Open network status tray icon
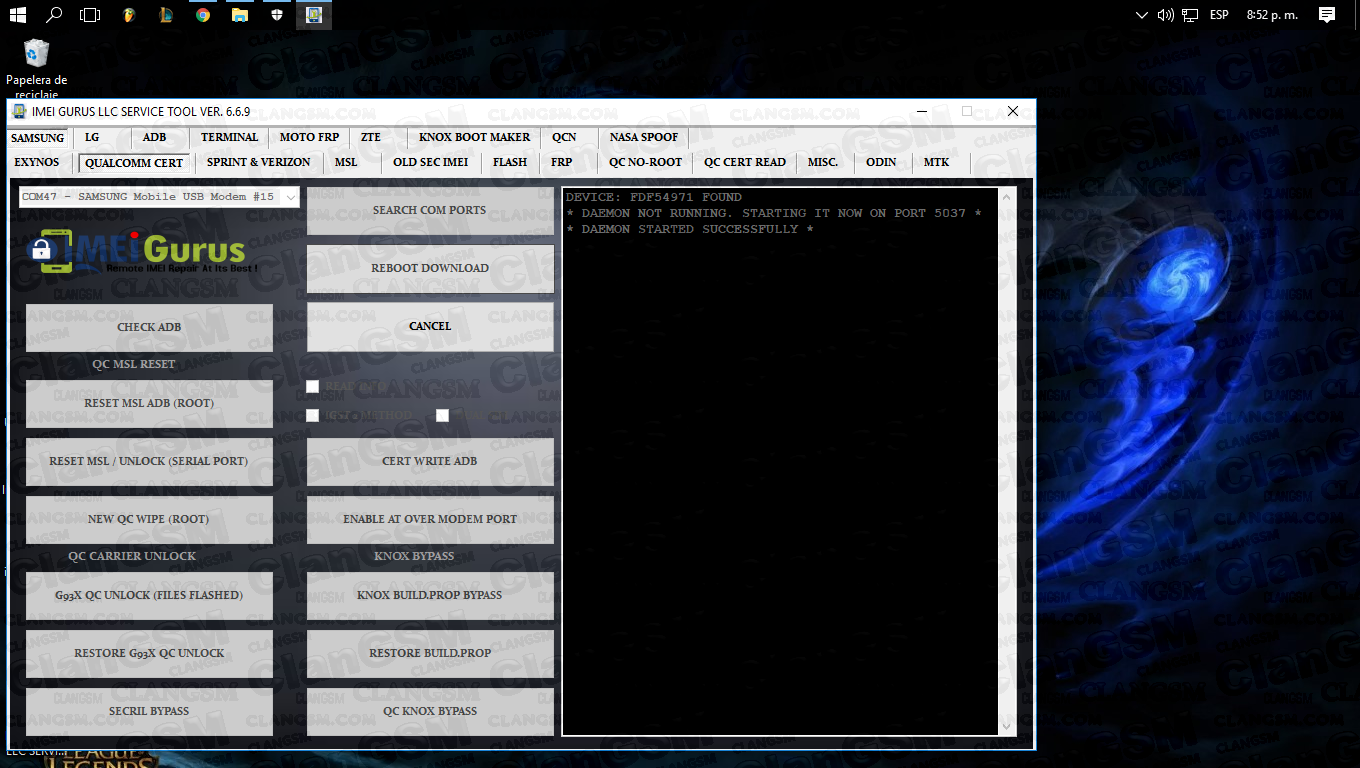 point(1190,15)
